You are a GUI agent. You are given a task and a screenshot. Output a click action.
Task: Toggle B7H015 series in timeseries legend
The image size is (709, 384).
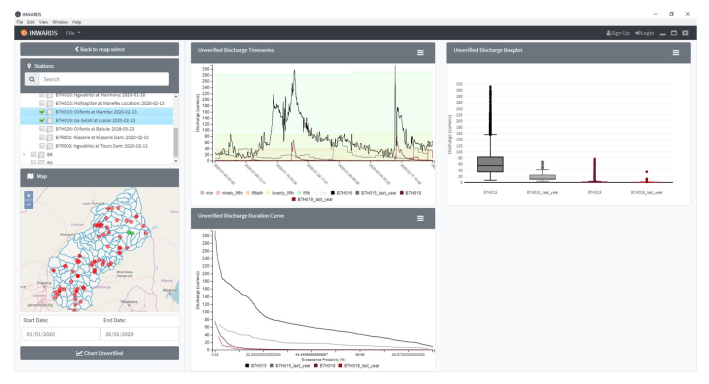(x=341, y=193)
